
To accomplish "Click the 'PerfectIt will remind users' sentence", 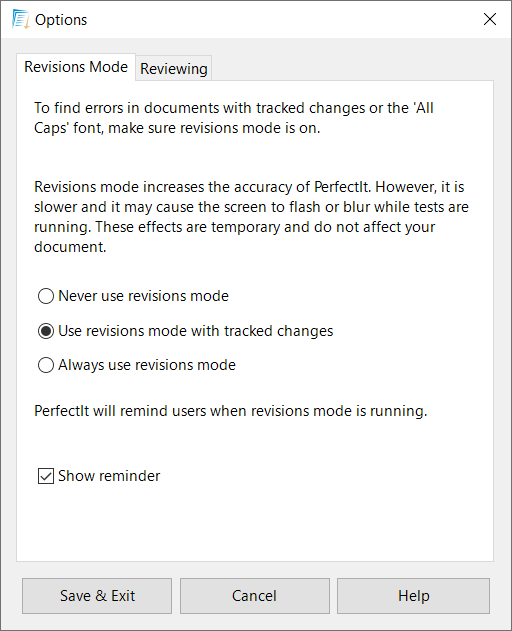I will pyautogui.click(x=231, y=411).
